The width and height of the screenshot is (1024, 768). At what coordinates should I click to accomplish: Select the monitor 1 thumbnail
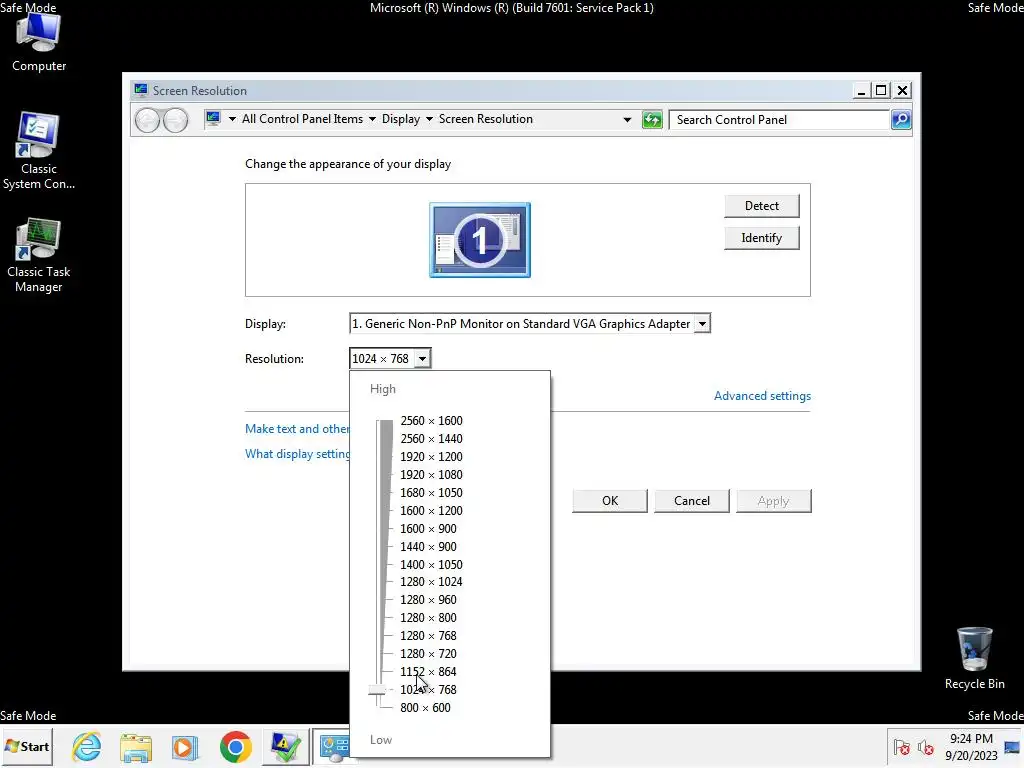[480, 240]
